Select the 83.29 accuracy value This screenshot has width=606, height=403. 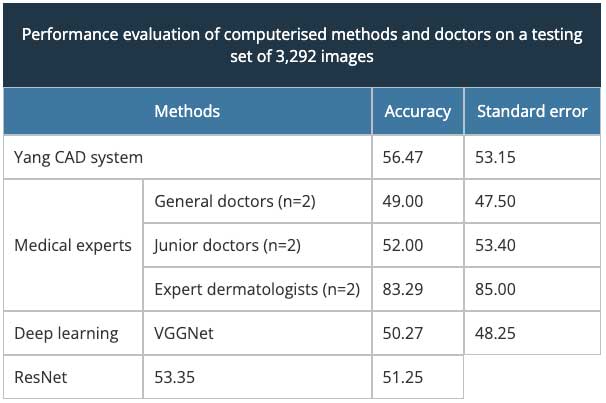tap(403, 289)
